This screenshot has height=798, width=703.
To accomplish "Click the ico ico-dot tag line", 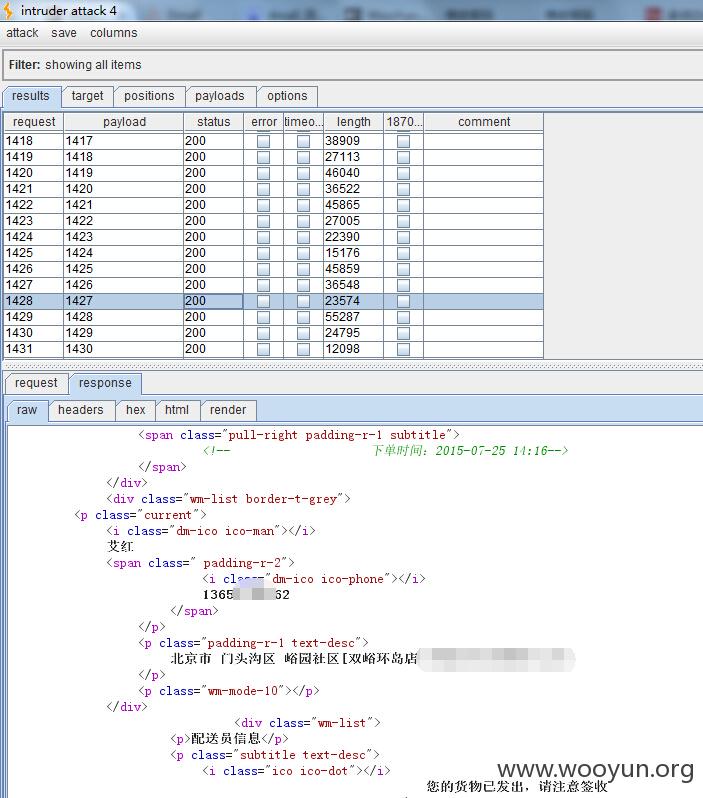I will [296, 771].
